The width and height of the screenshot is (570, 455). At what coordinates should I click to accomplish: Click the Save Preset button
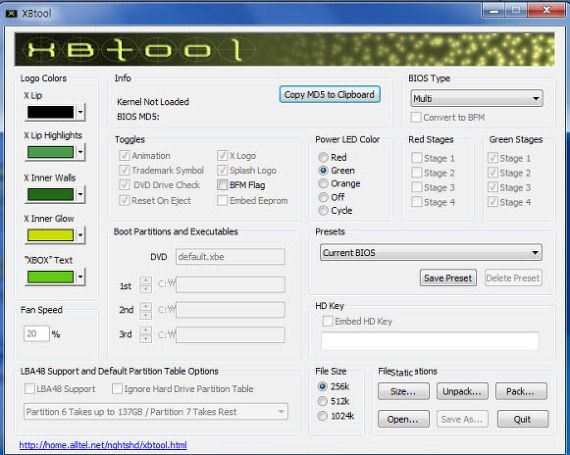(448, 278)
